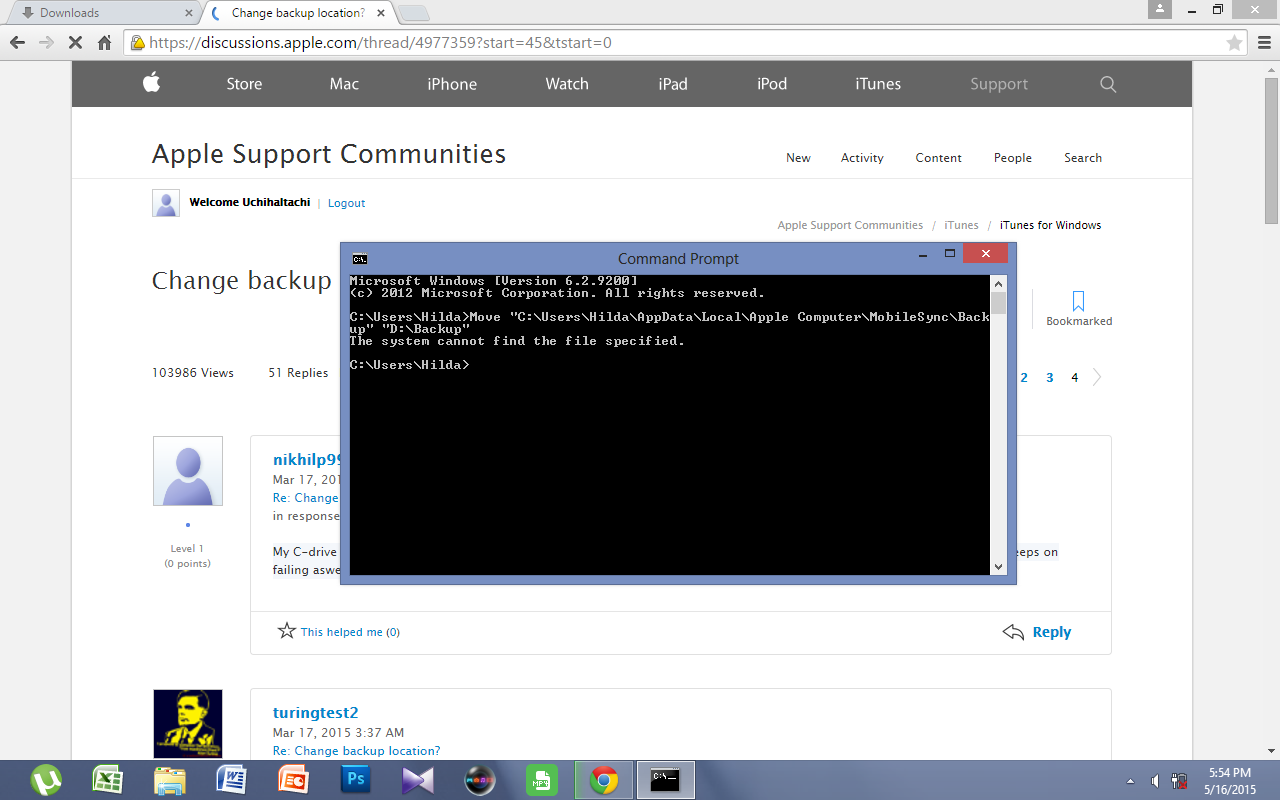Open the green MP4 converter taskbar icon
This screenshot has height=800, width=1280.
[x=541, y=780]
